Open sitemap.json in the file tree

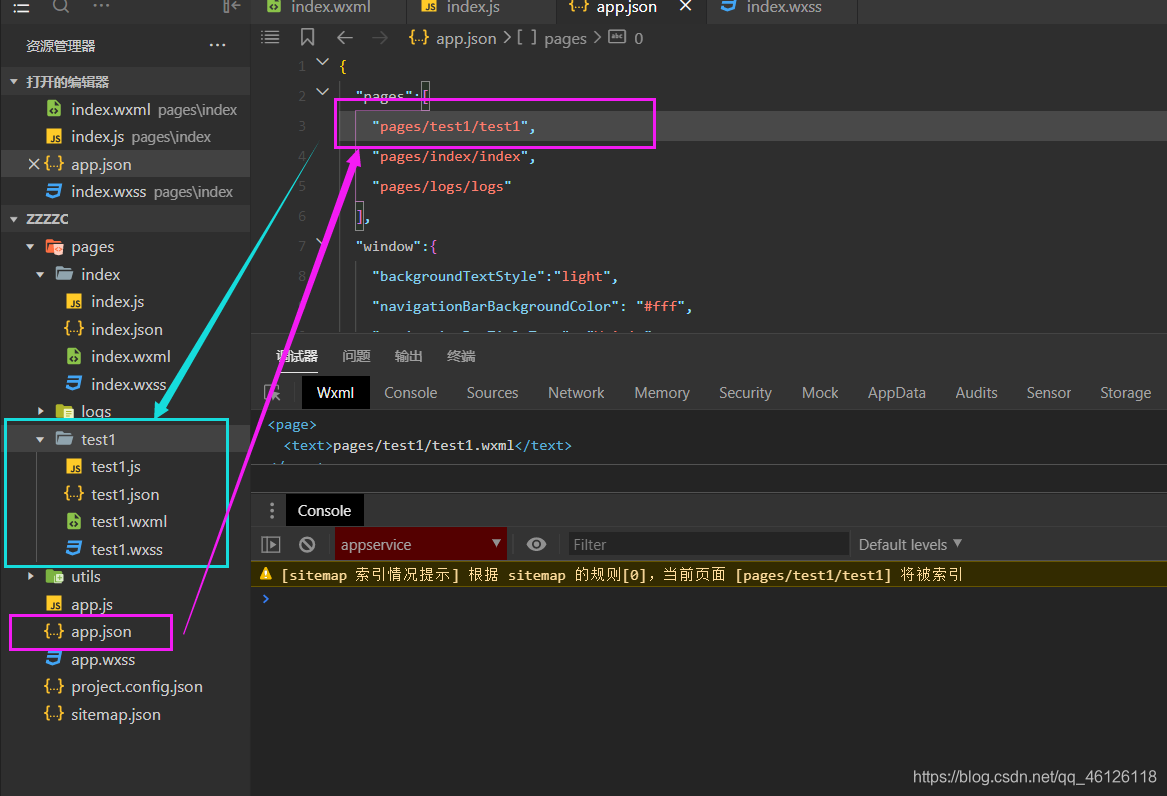pos(115,714)
